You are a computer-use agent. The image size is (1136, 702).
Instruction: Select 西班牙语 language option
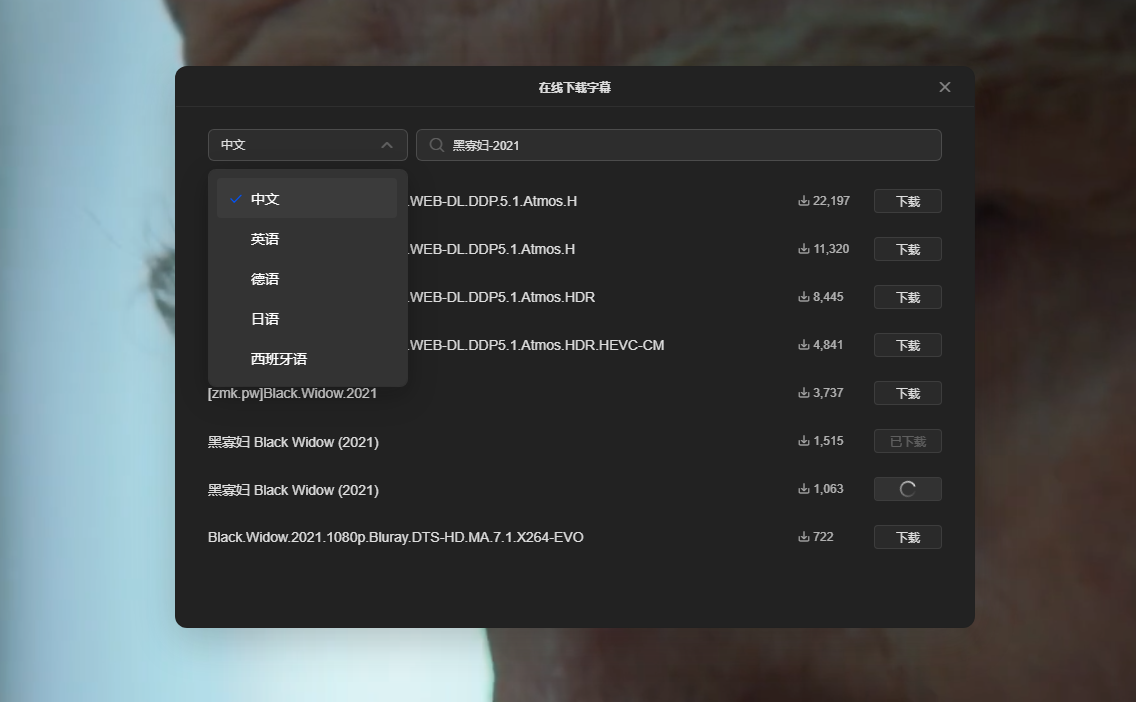(x=278, y=359)
